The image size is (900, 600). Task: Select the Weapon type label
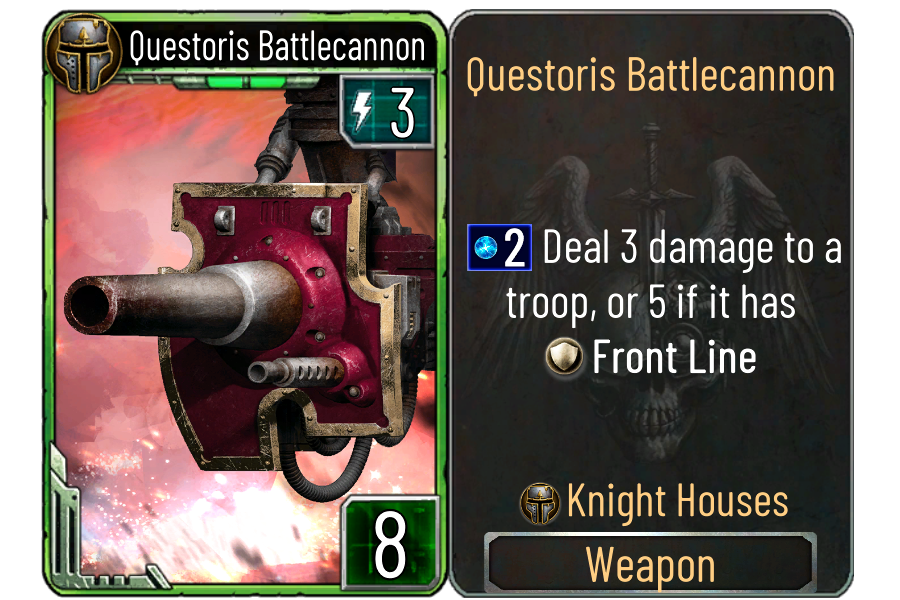(x=650, y=565)
